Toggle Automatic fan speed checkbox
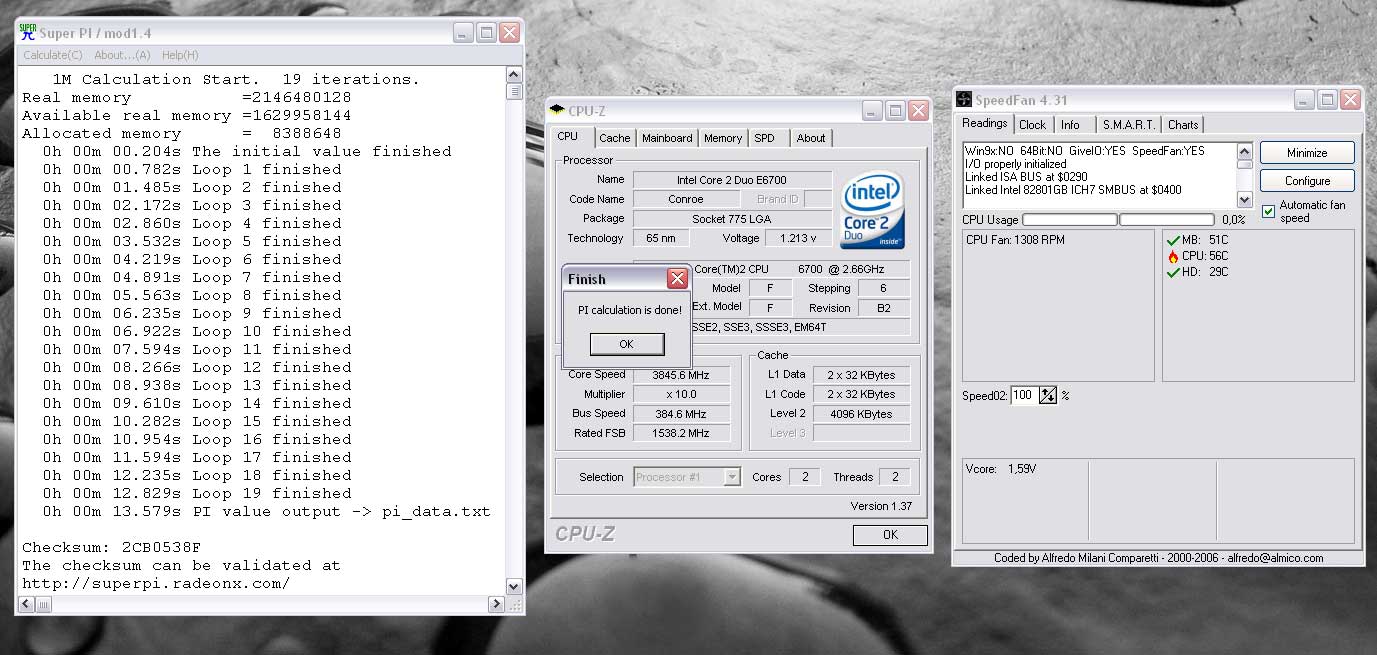The height and width of the screenshot is (655, 1377). click(x=1269, y=211)
